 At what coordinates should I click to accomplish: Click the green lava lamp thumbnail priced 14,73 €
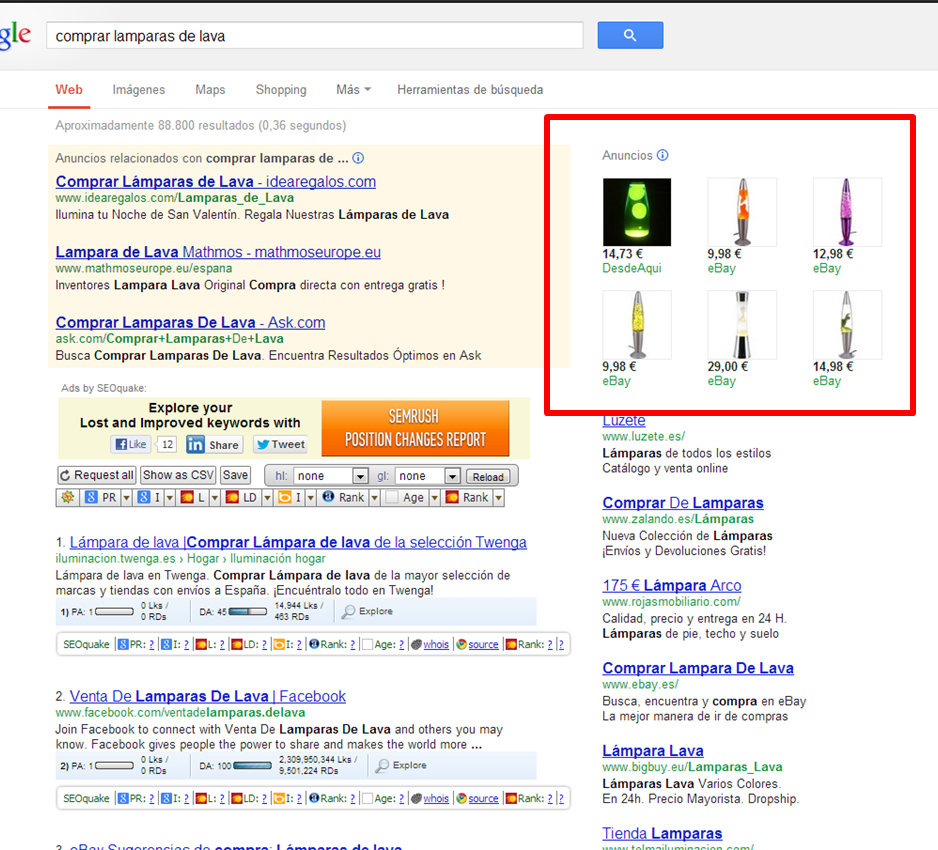(x=637, y=211)
